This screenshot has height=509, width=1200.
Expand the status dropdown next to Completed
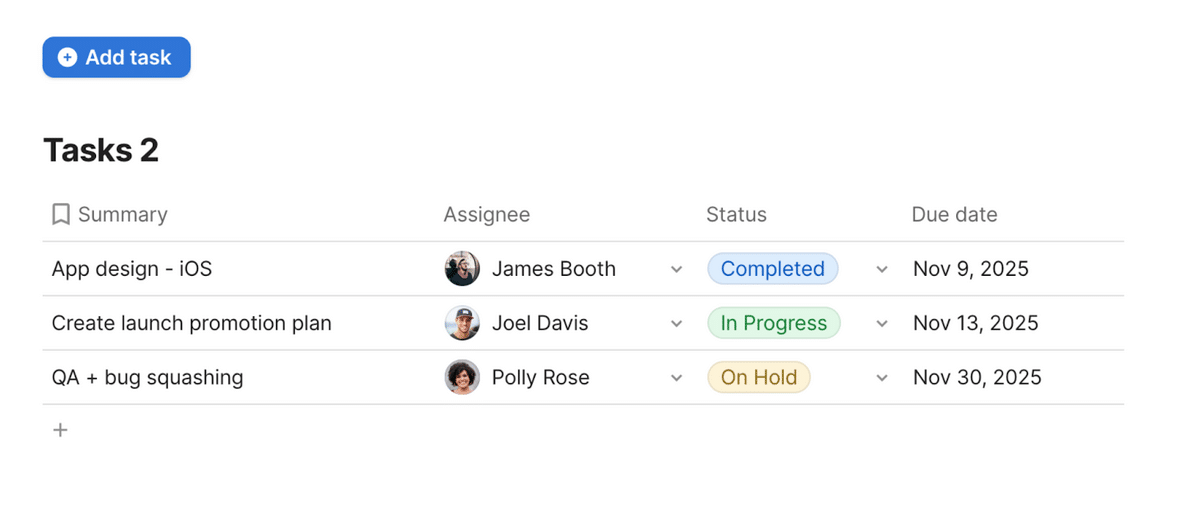(882, 270)
